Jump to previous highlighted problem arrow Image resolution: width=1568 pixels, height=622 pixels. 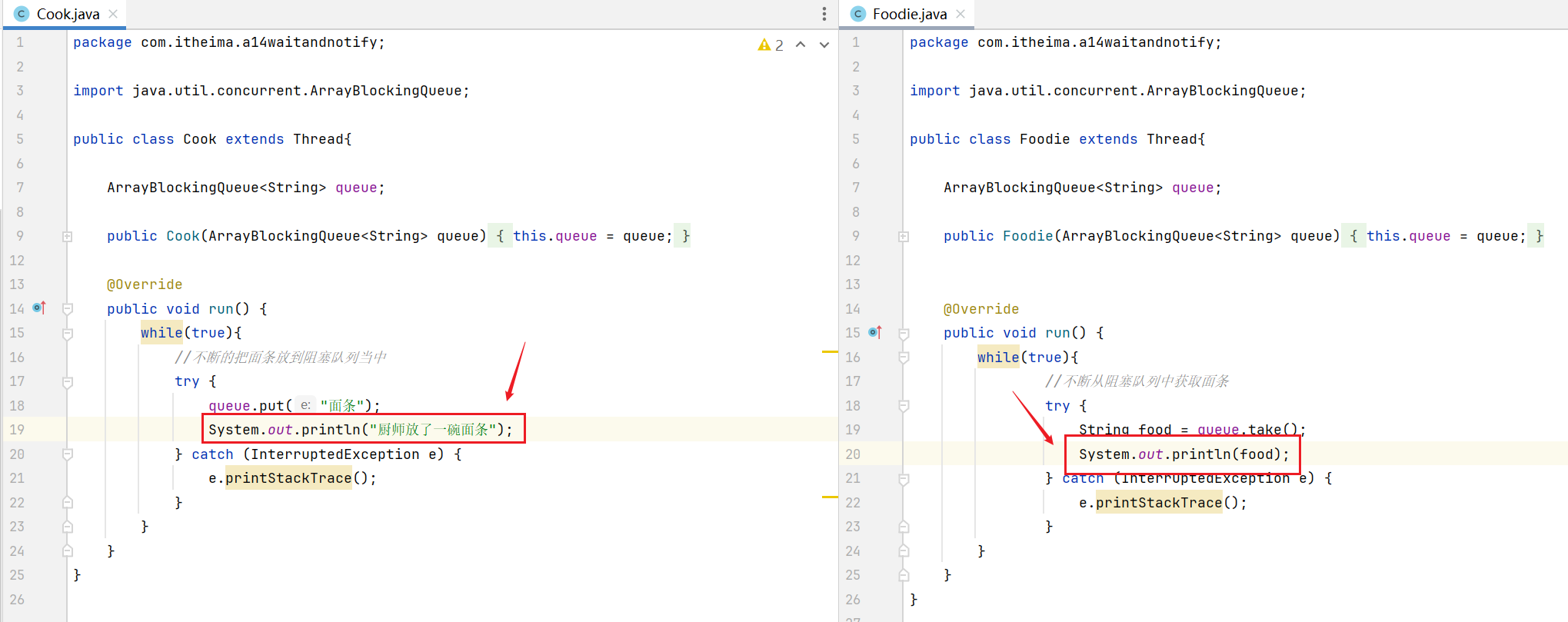point(801,45)
